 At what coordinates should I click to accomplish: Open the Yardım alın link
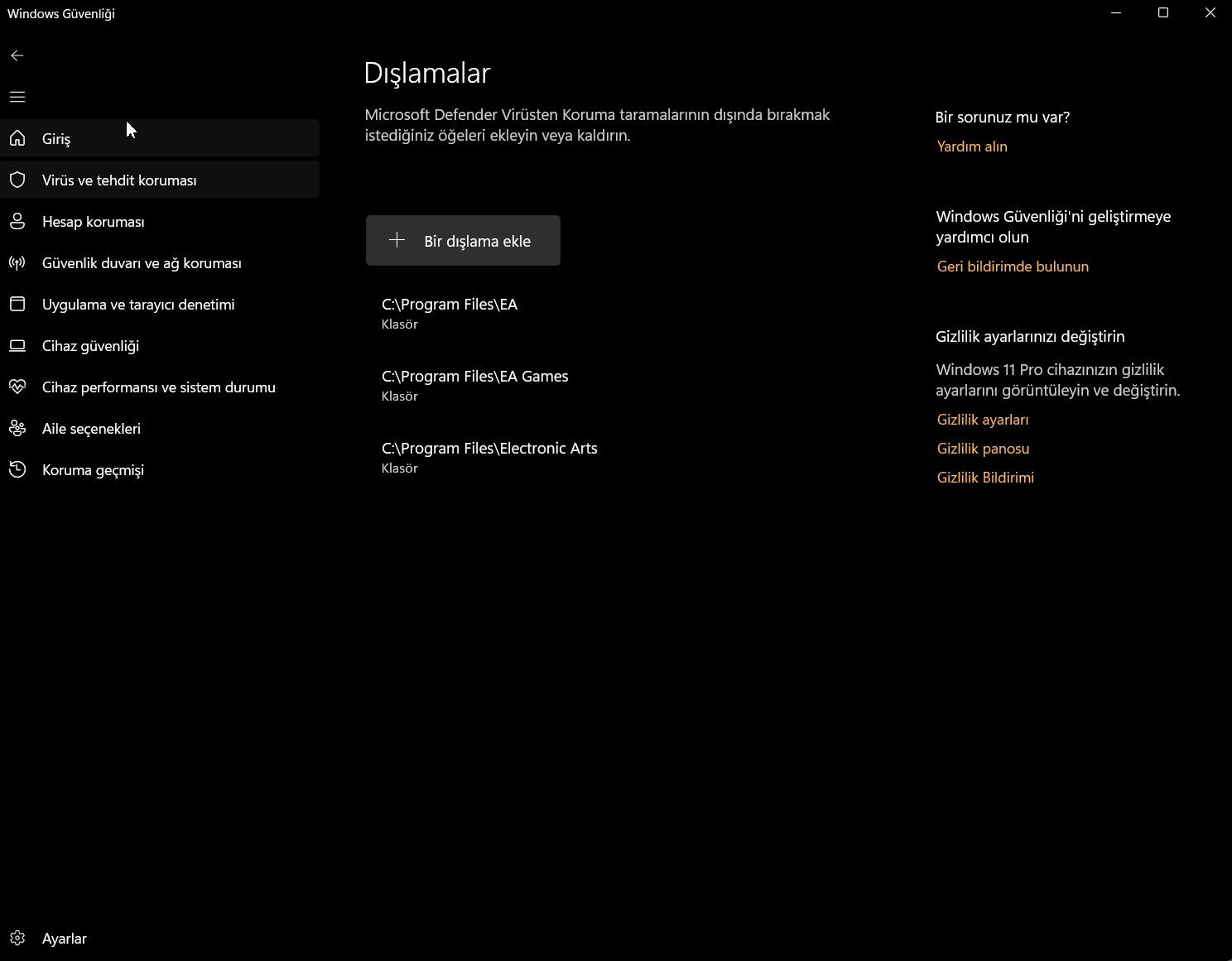pyautogui.click(x=972, y=147)
